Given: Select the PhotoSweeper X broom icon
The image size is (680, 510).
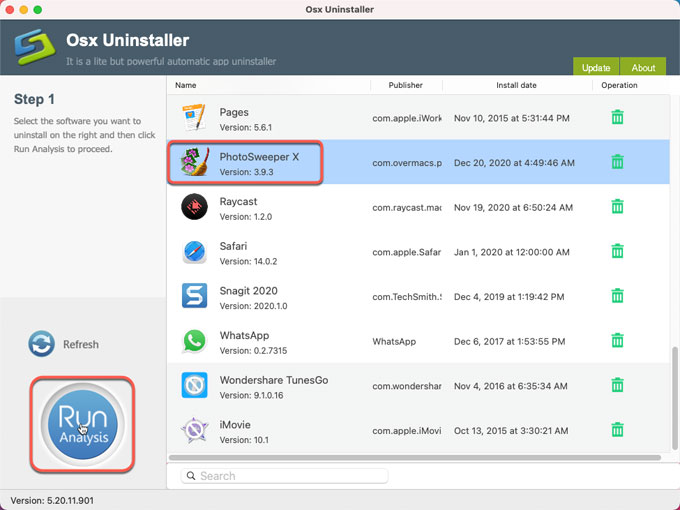Looking at the screenshot, I should pyautogui.click(x=194, y=162).
